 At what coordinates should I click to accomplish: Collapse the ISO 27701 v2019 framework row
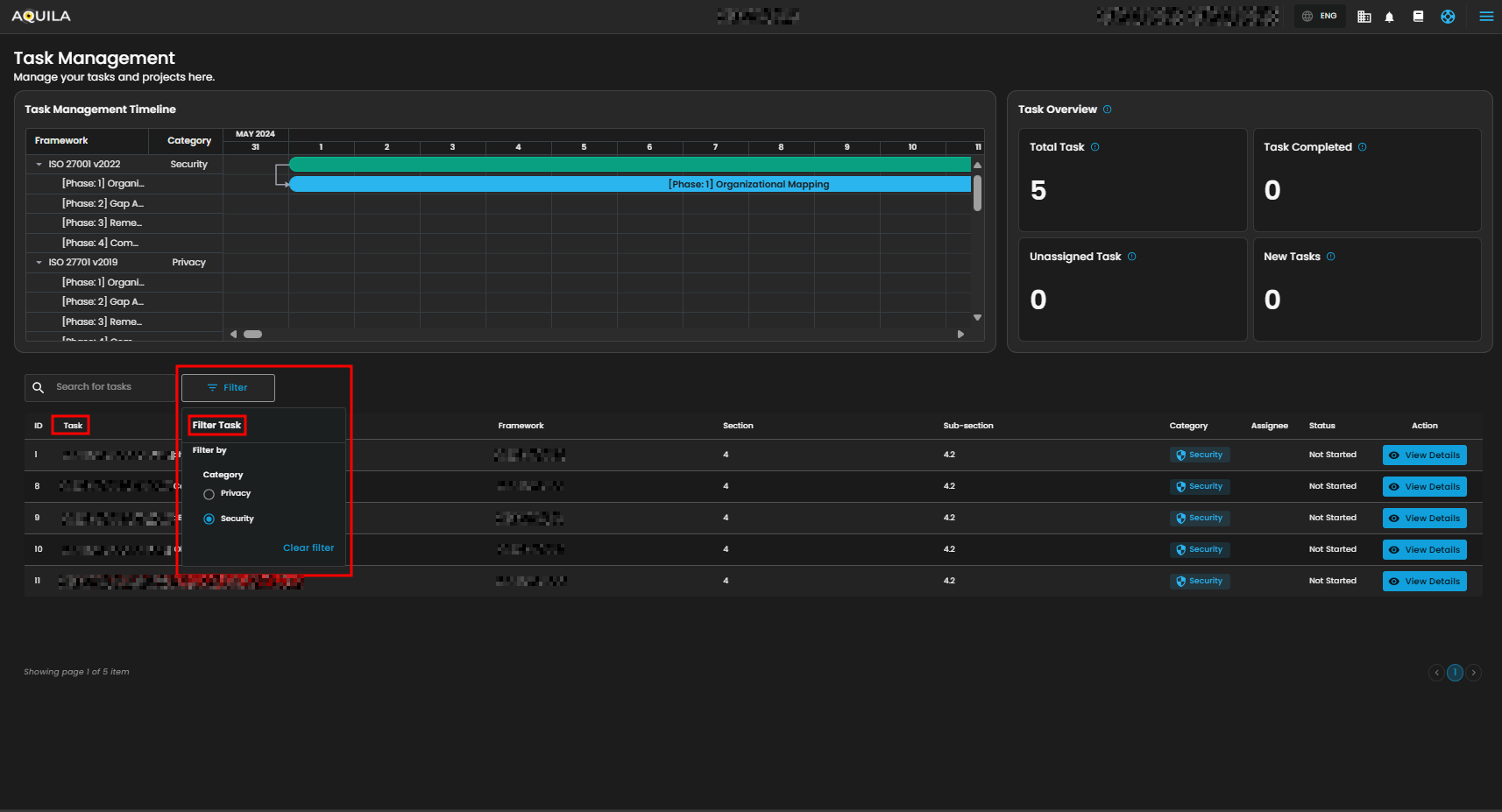point(39,263)
